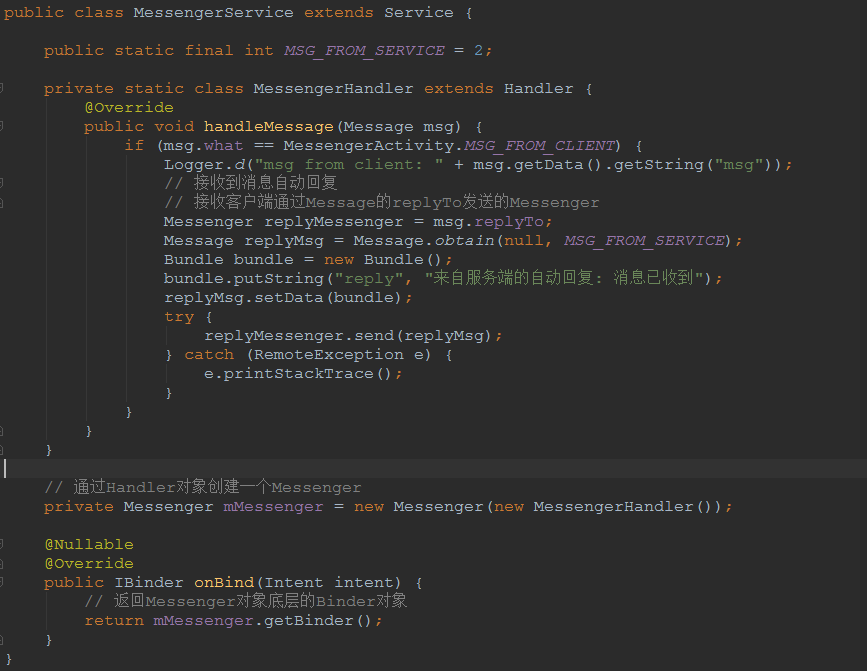
Task: Click the getData() call in the Logger line
Action: (x=557, y=165)
